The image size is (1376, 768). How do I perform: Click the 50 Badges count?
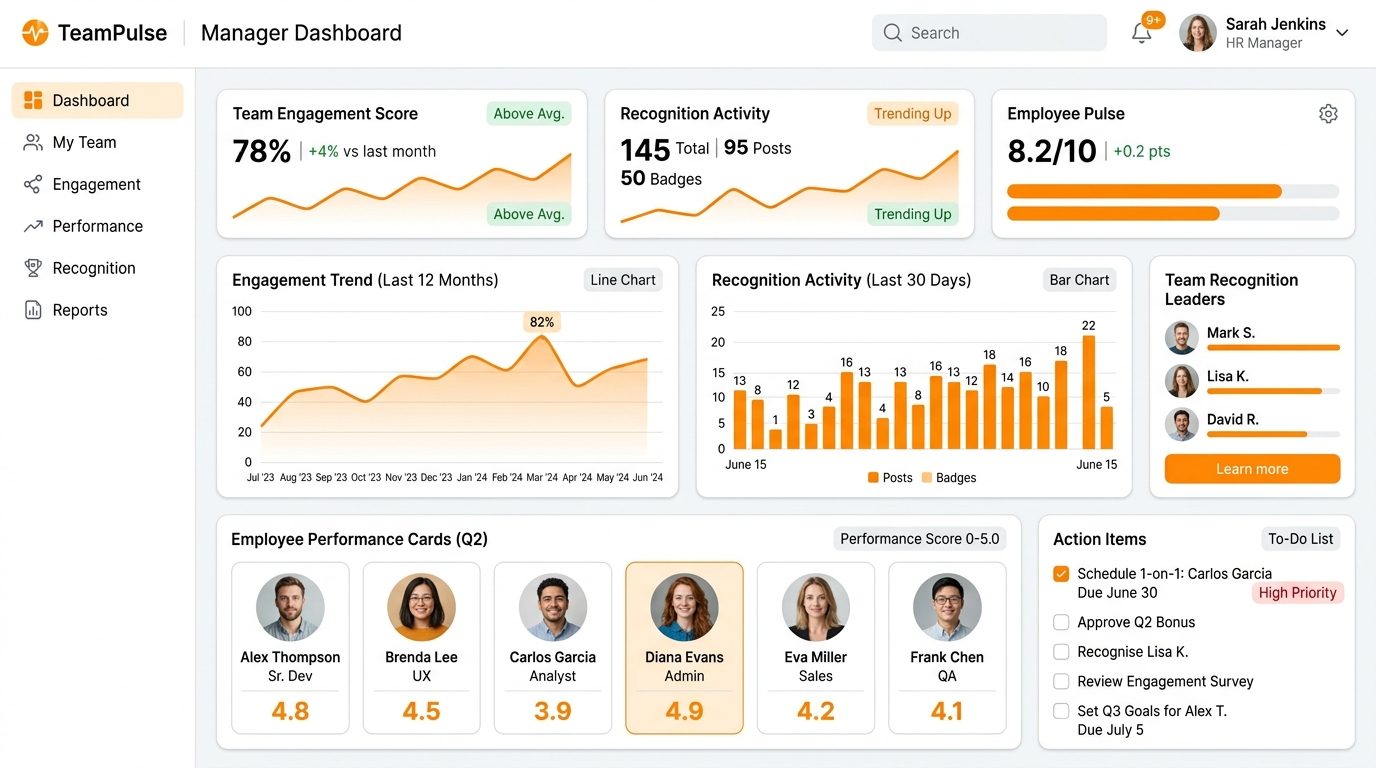pyautogui.click(x=661, y=179)
